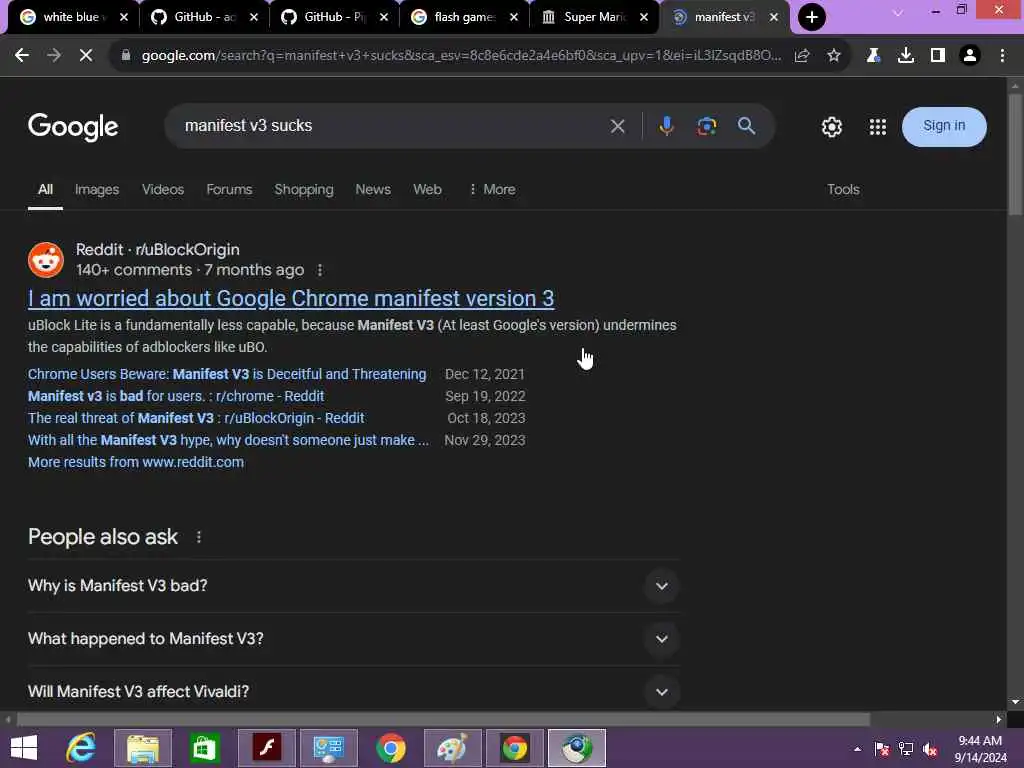1024x768 pixels.
Task: Switch to the Images tab
Action: click(x=97, y=189)
